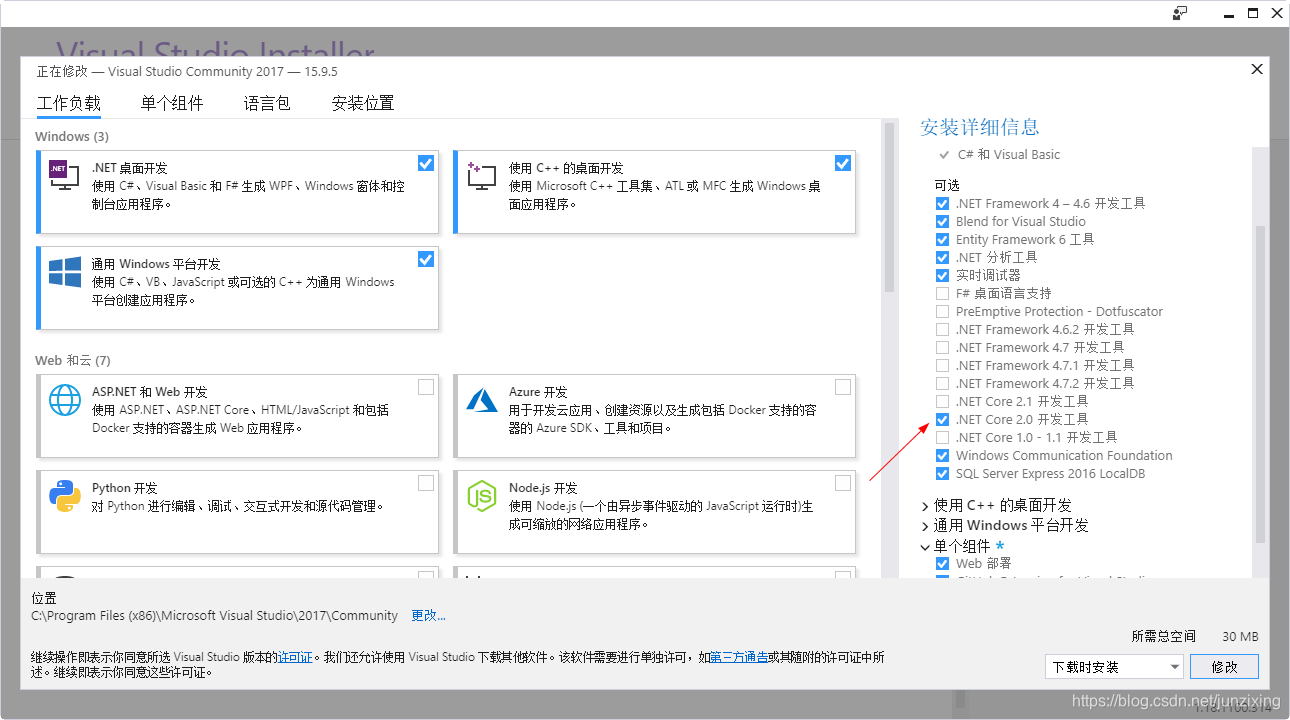This screenshot has height=720, width=1290.
Task: Click the 修改 button
Action: (1225, 666)
